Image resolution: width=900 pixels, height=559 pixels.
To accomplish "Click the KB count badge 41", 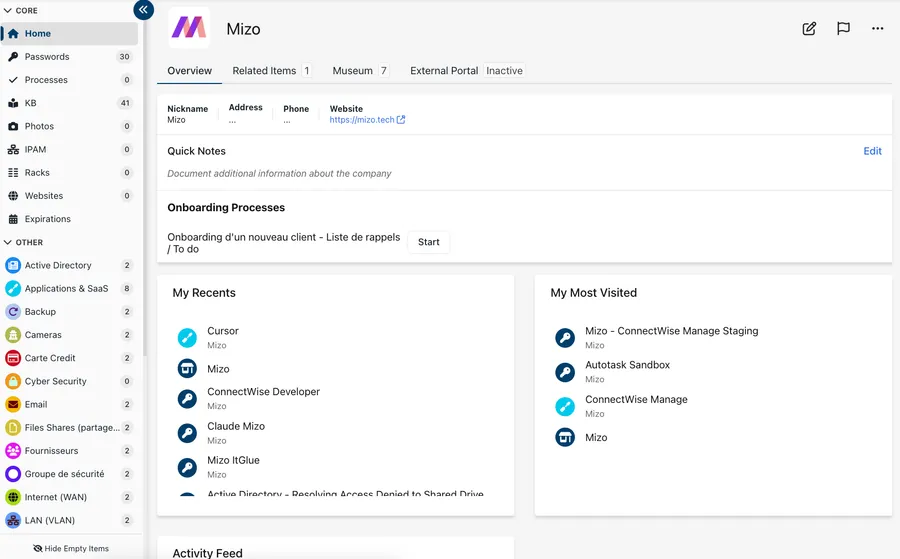I will [x=125, y=103].
